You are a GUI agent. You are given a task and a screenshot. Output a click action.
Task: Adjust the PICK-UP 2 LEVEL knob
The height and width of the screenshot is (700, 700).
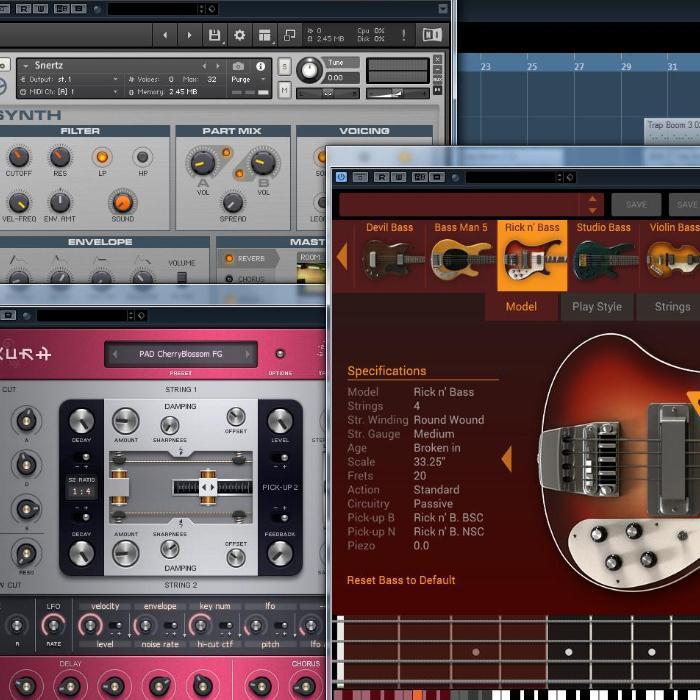pyautogui.click(x=280, y=421)
